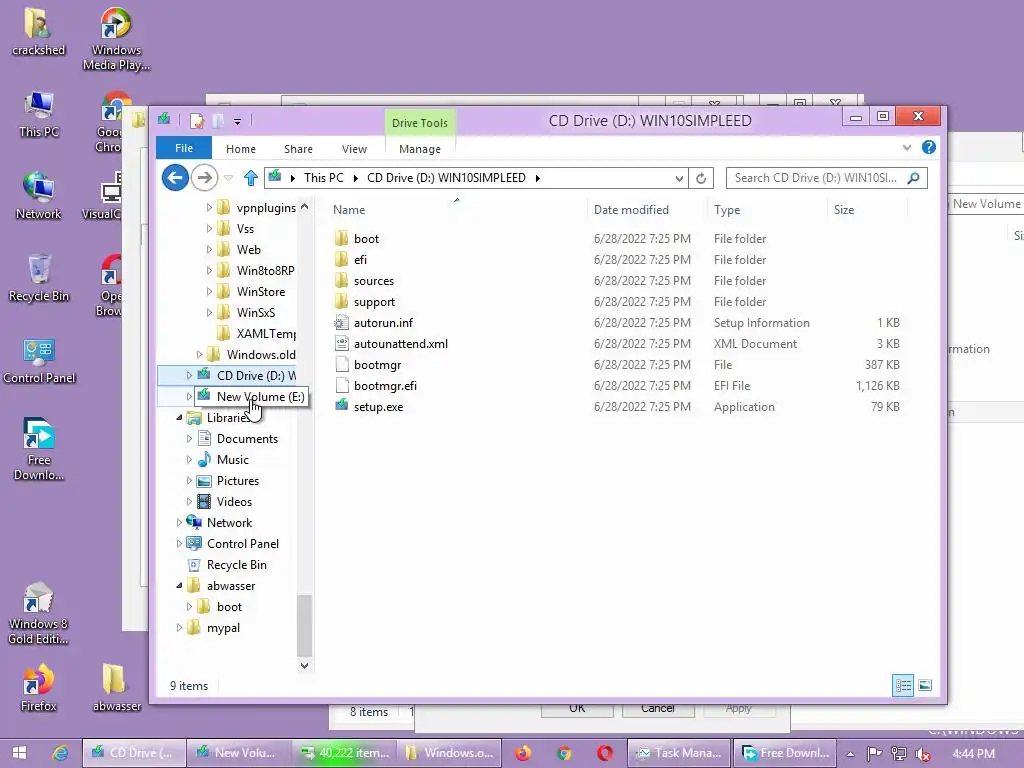Select the setup.exe file icon
The height and width of the screenshot is (768, 1024).
click(342, 406)
